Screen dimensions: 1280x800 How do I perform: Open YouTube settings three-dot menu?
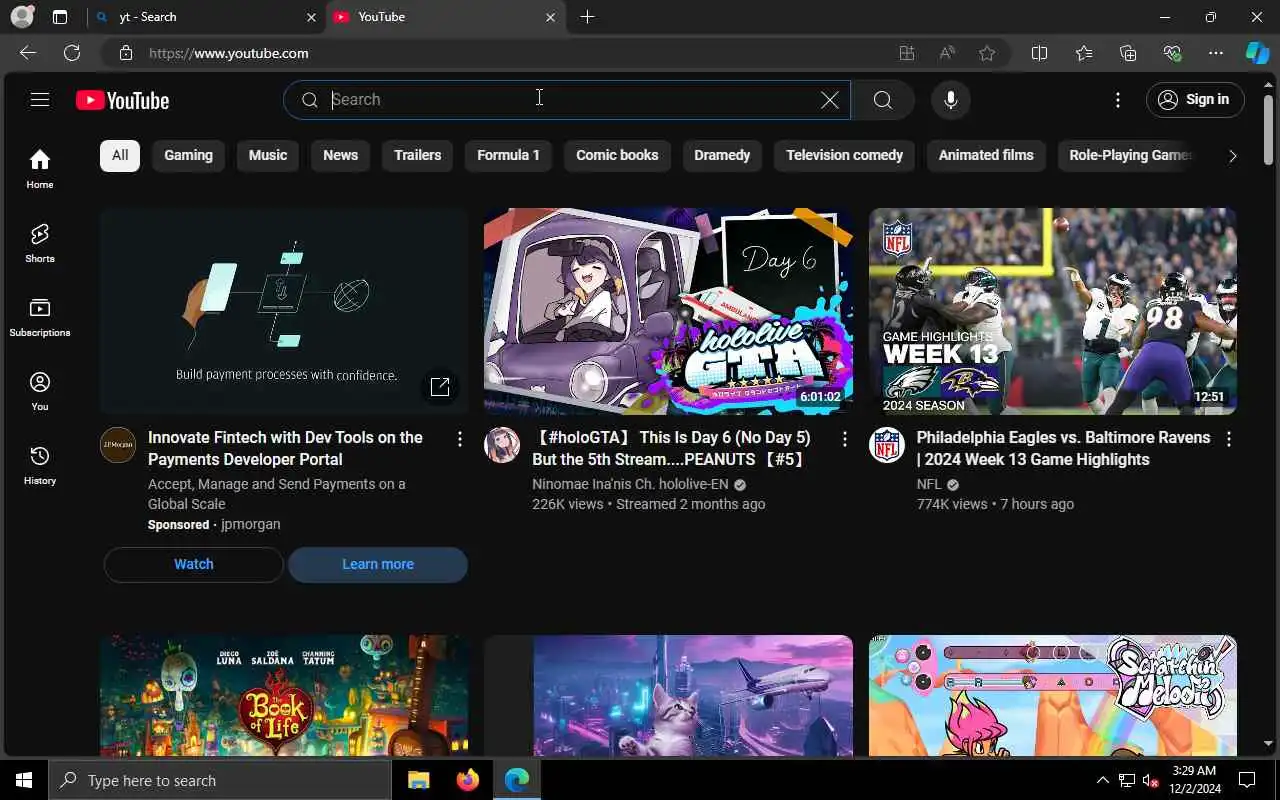(x=1118, y=100)
